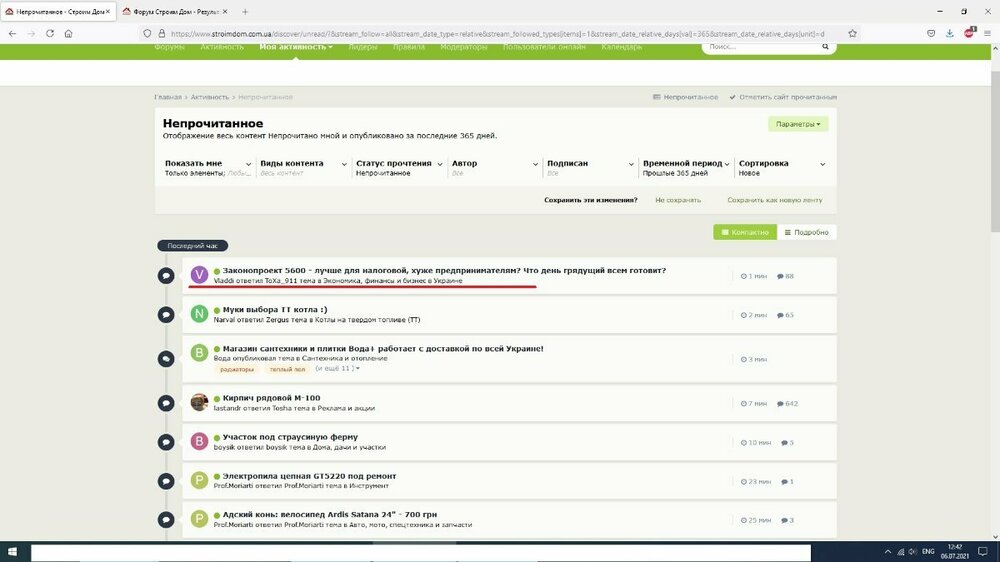The image size is (1000, 562).
Task: Expand Автор filter
Action: pos(495,167)
